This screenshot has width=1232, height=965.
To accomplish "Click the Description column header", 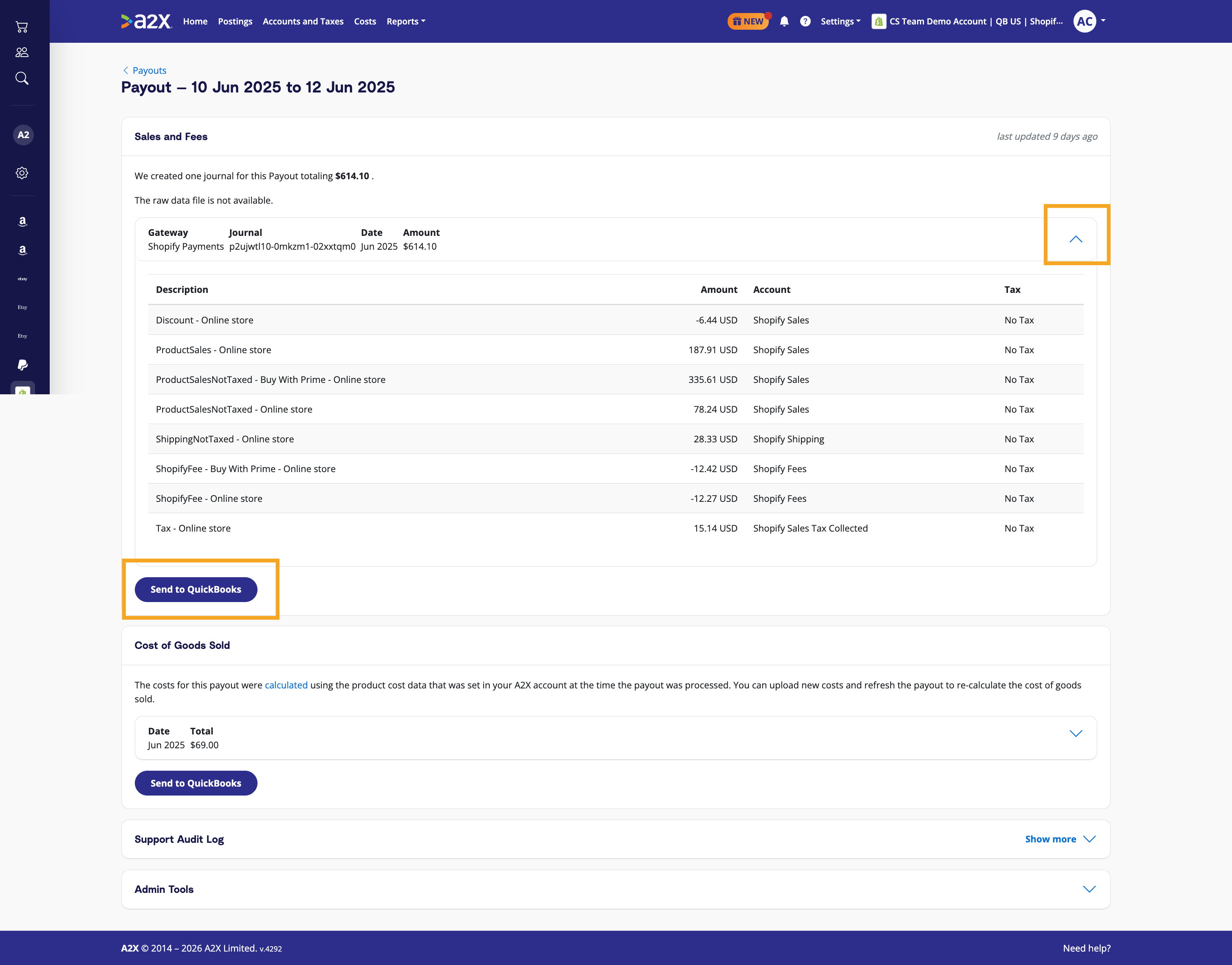I will coord(182,289).
